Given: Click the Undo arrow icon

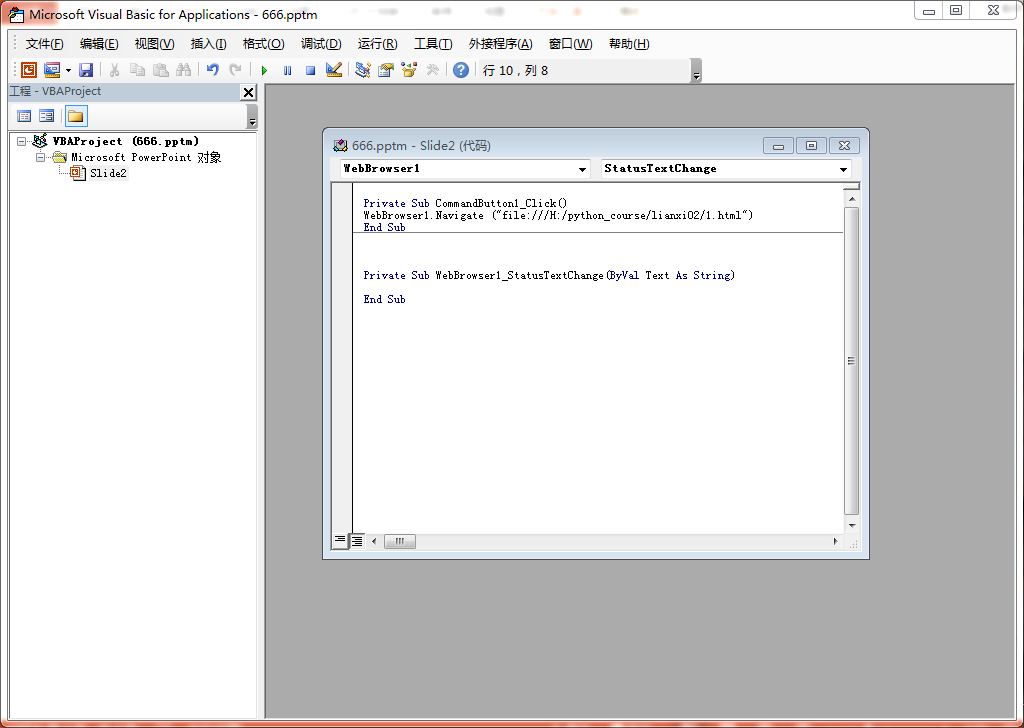Looking at the screenshot, I should 212,70.
